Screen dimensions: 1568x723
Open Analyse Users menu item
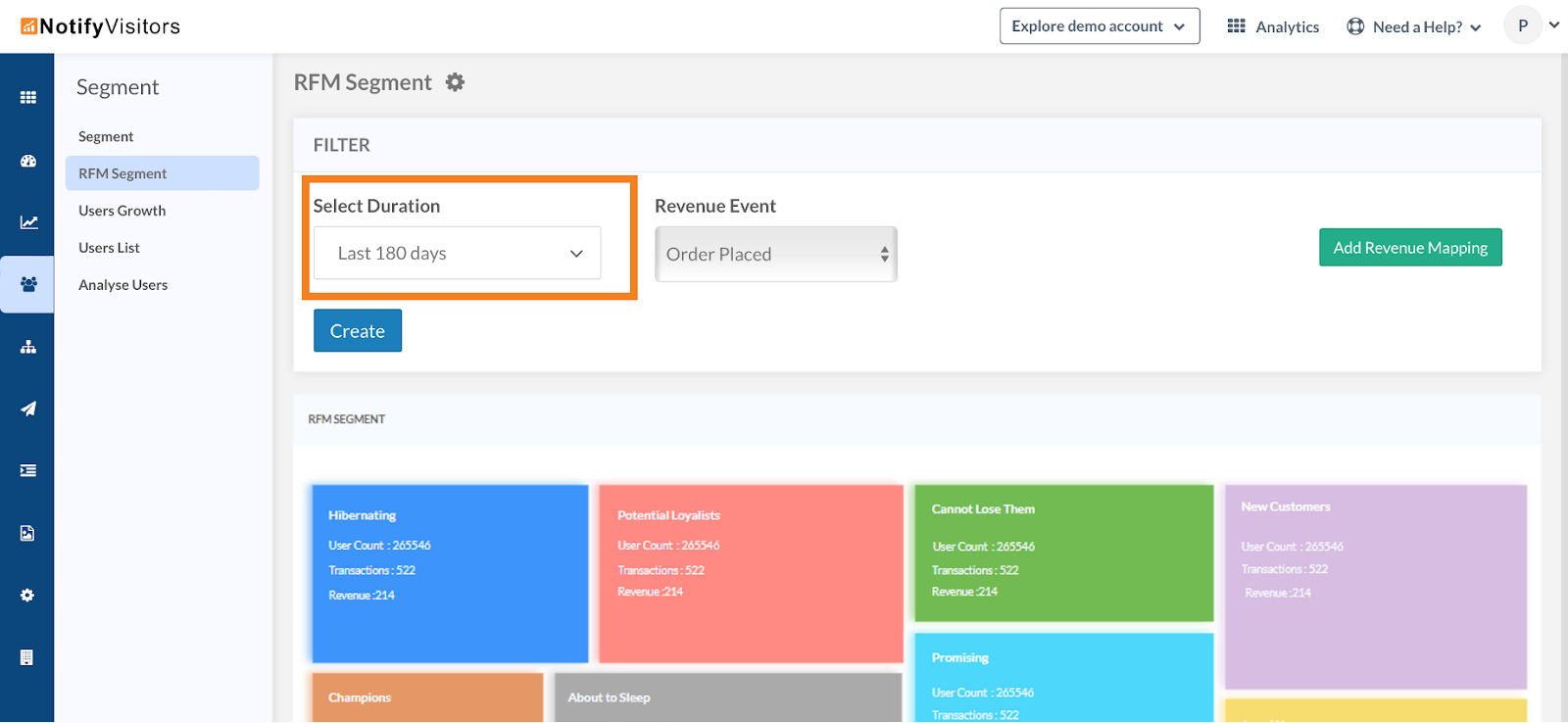click(x=123, y=285)
